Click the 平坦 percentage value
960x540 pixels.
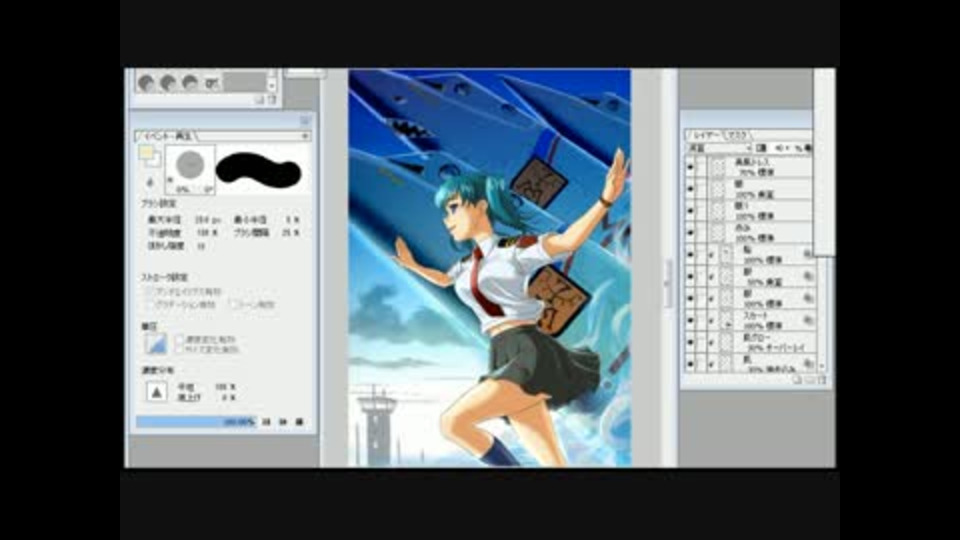tap(225, 387)
